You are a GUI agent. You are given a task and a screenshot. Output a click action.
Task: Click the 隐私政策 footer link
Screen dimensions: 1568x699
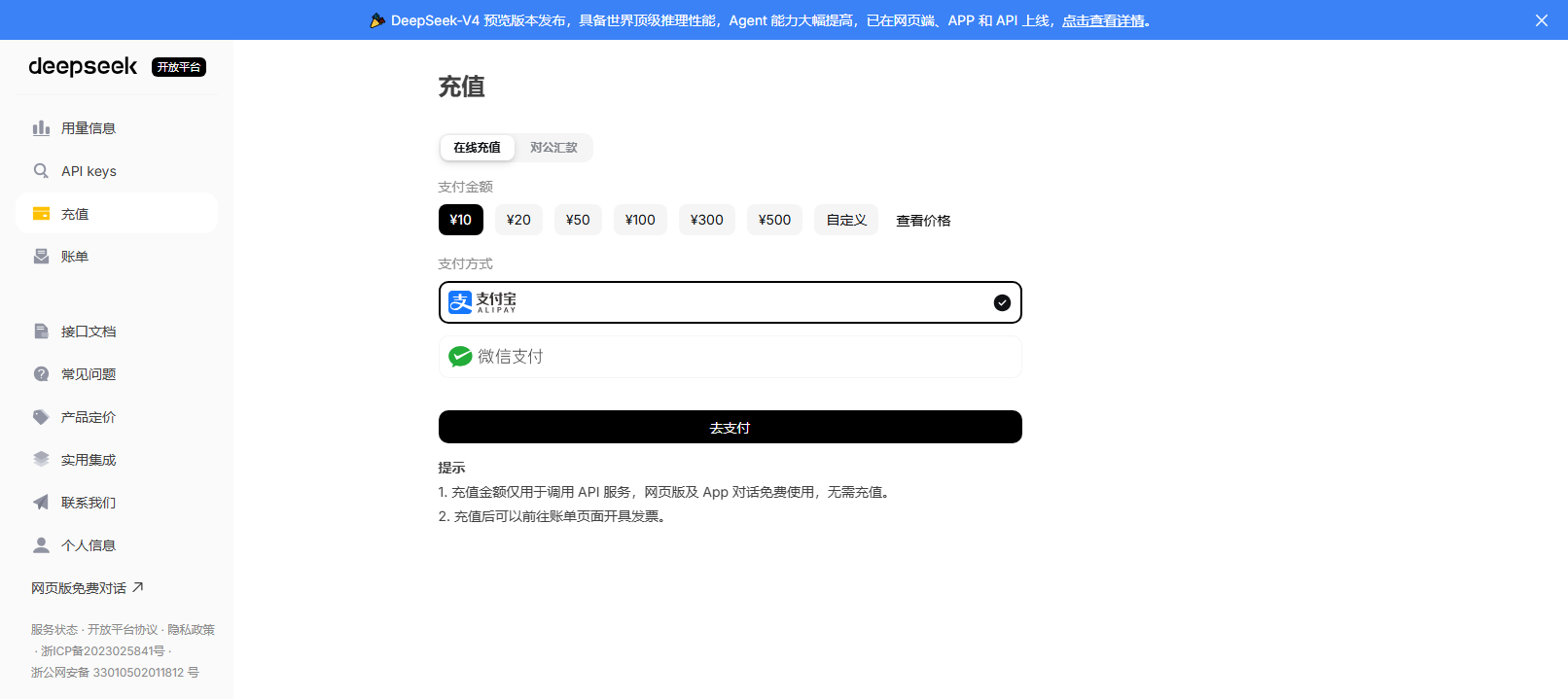pyautogui.click(x=191, y=630)
